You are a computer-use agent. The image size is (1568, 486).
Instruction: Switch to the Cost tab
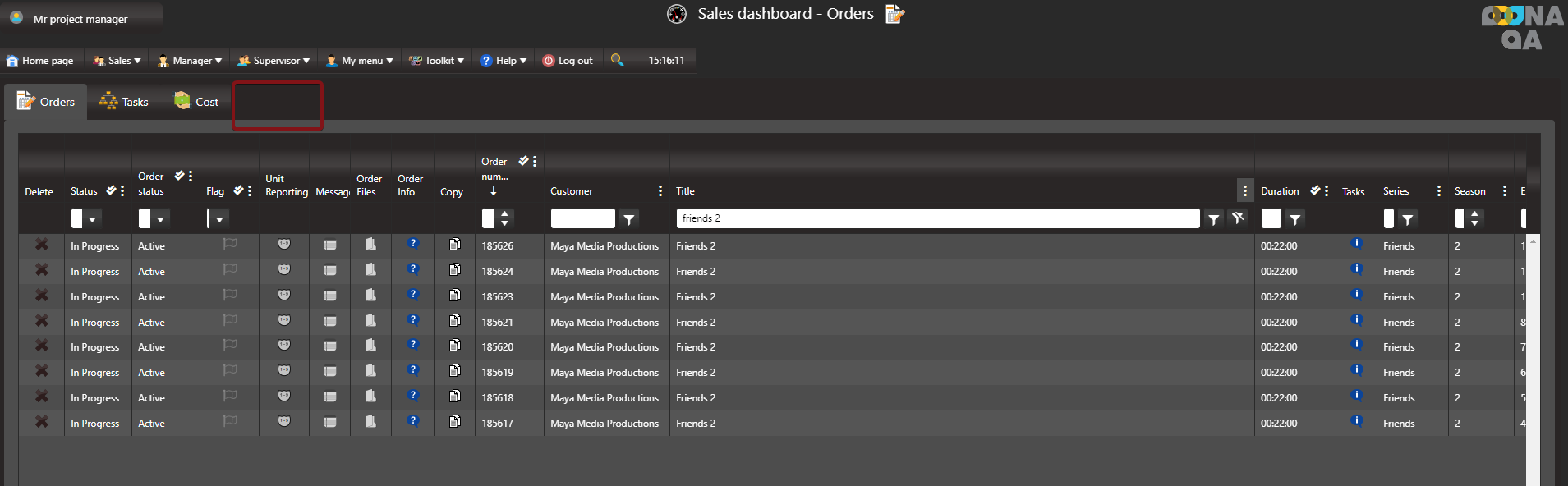point(196,102)
